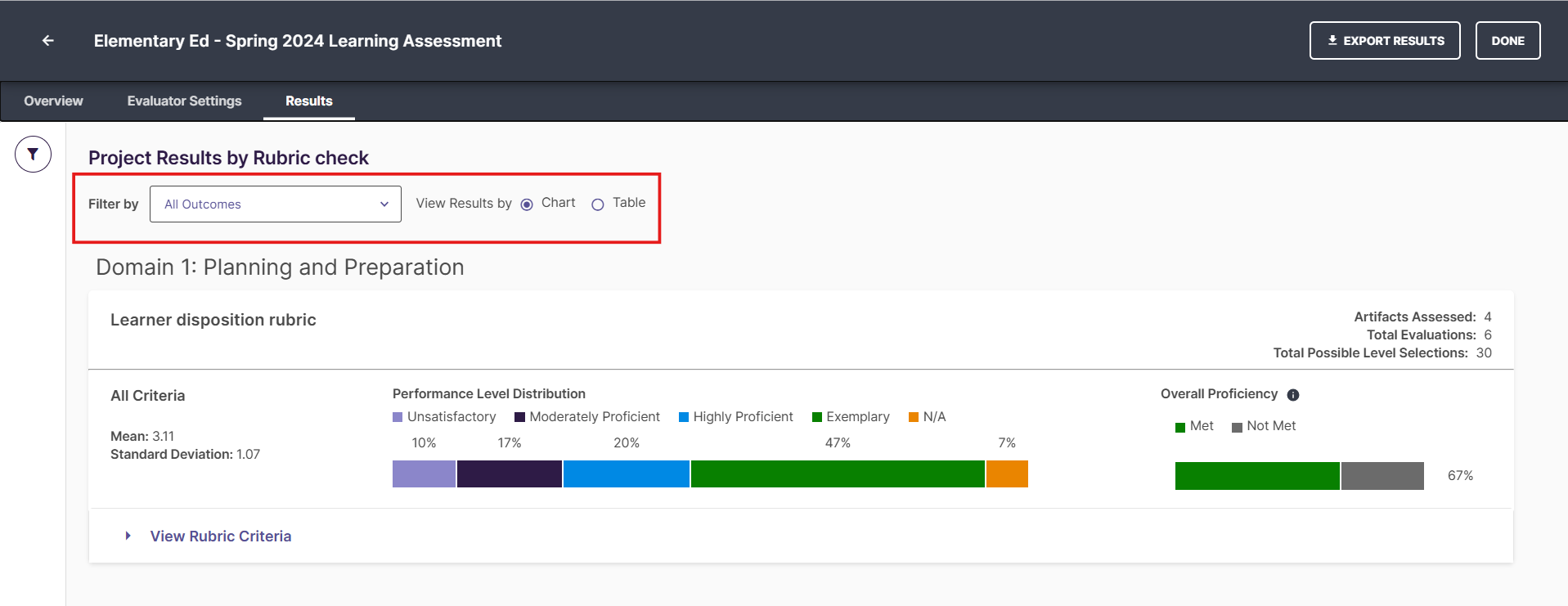Open the View Rubric Criteria link
This screenshot has height=606, width=1568.
[x=221, y=536]
